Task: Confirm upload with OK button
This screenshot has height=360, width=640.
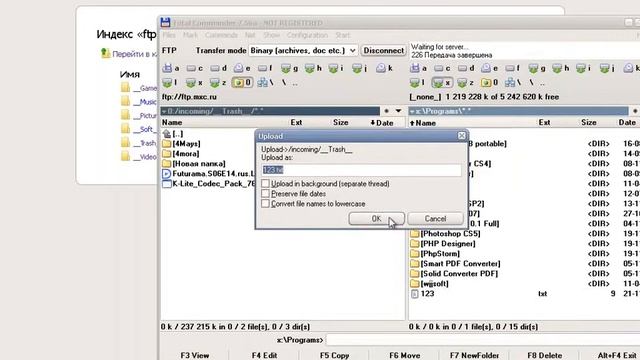Action: [376, 219]
